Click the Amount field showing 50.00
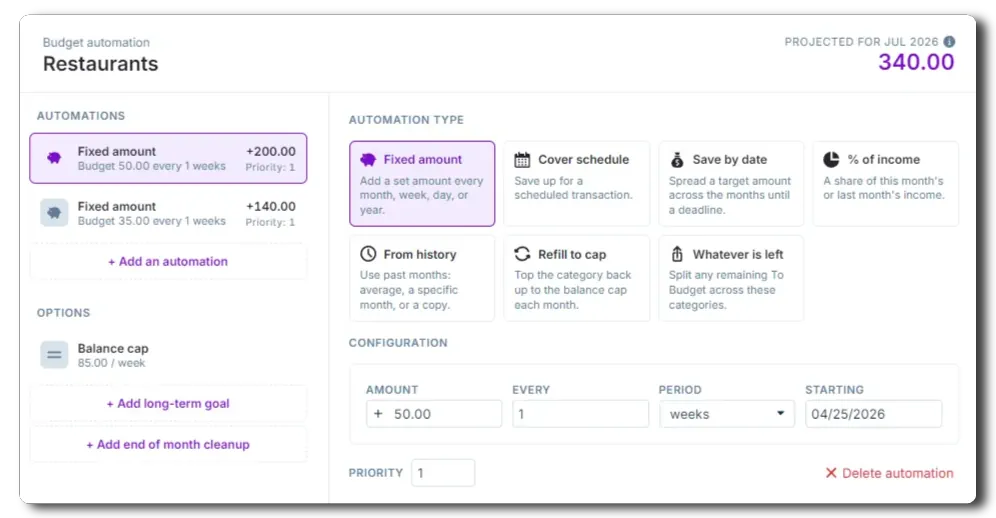Image resolution: width=996 pixels, height=518 pixels. 434,414
